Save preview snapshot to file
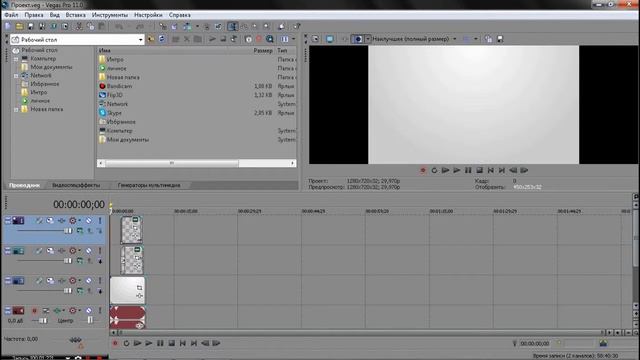Screen dimensions: 640x360 point(500,39)
